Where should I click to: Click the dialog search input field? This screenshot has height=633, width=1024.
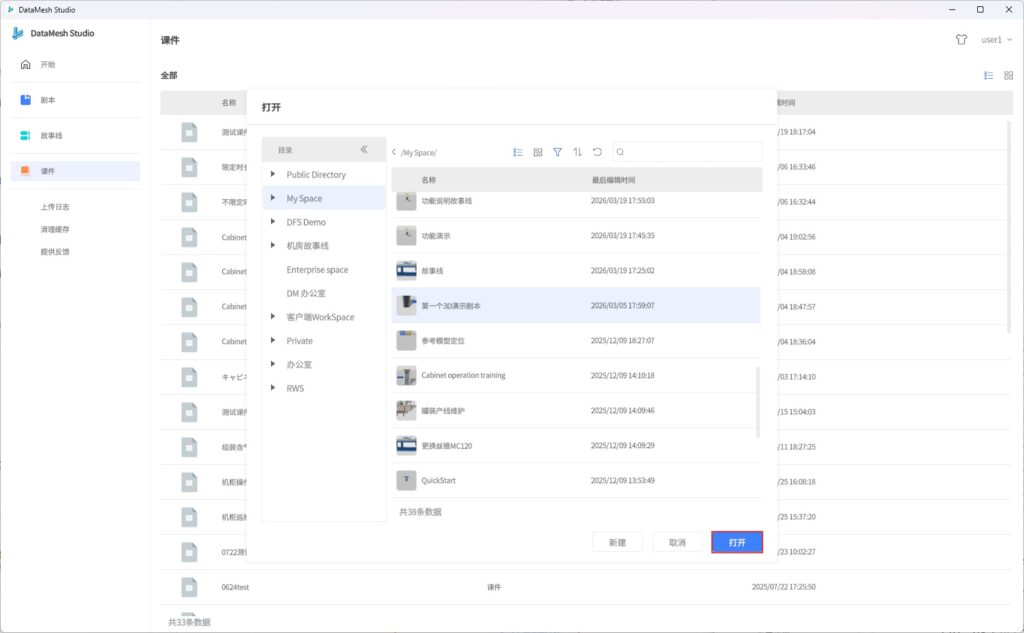(692, 152)
